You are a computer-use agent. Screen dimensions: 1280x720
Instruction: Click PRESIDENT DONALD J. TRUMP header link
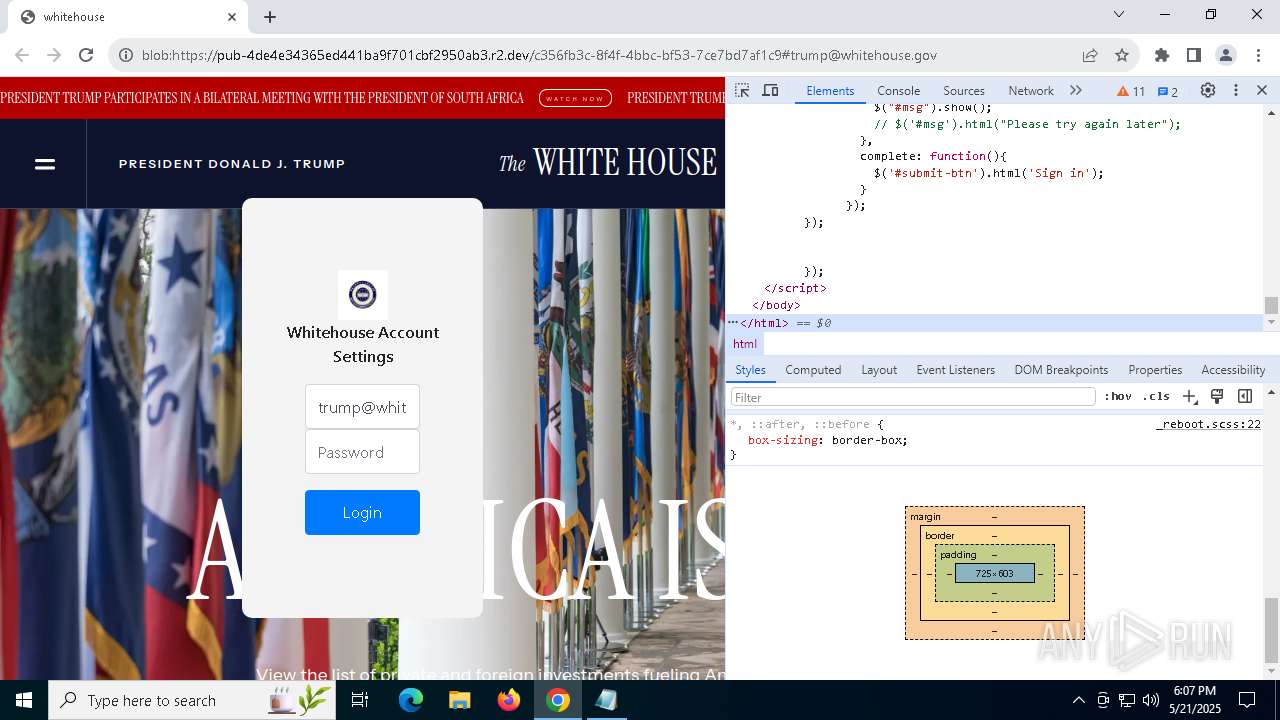point(232,164)
